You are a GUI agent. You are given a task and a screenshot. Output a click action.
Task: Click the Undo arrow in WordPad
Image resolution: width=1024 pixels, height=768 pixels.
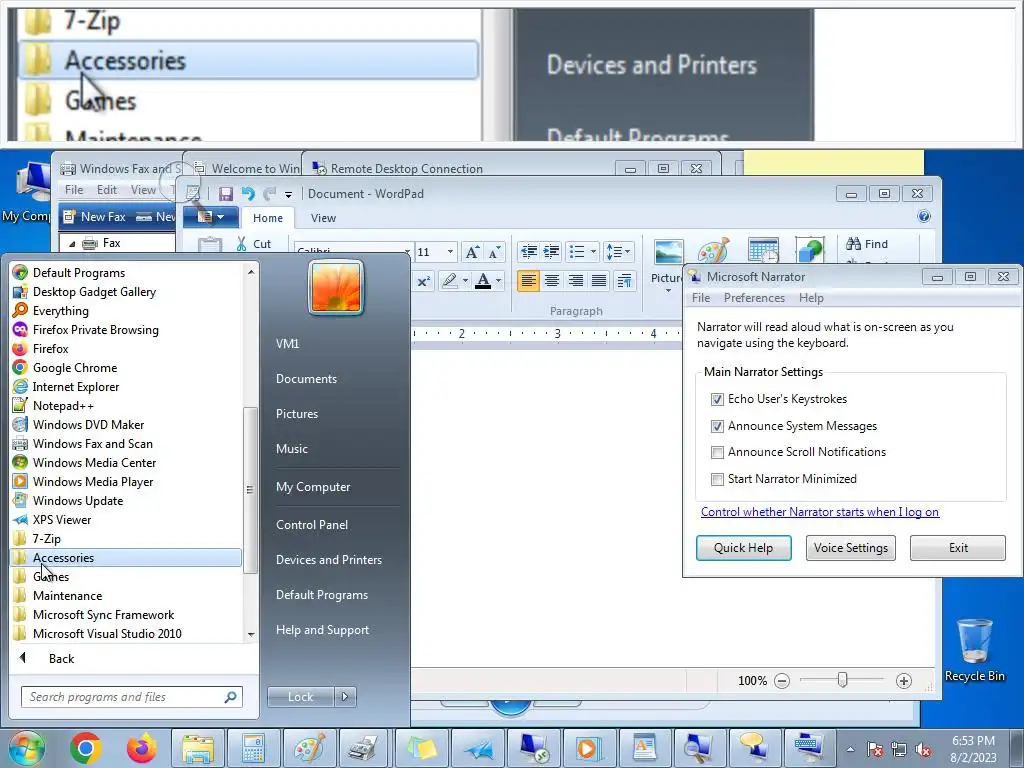tap(248, 194)
